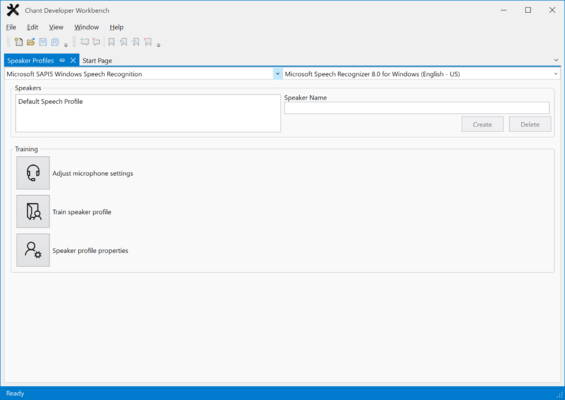The image size is (565, 400).
Task: Click the comment selection toolbar icon
Action: coord(85,42)
